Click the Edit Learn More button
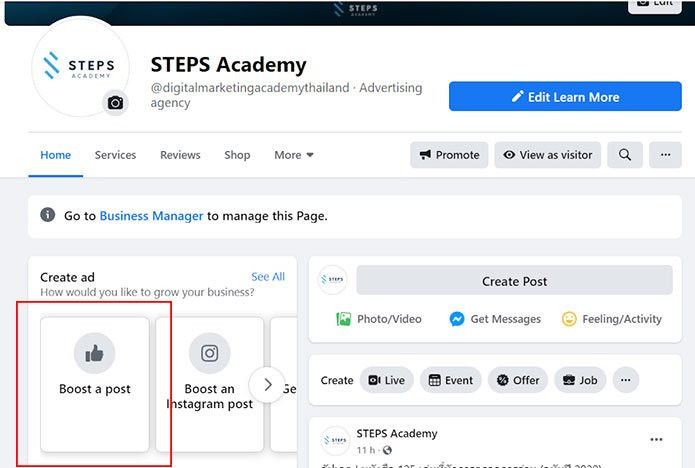695x468 pixels. click(565, 97)
